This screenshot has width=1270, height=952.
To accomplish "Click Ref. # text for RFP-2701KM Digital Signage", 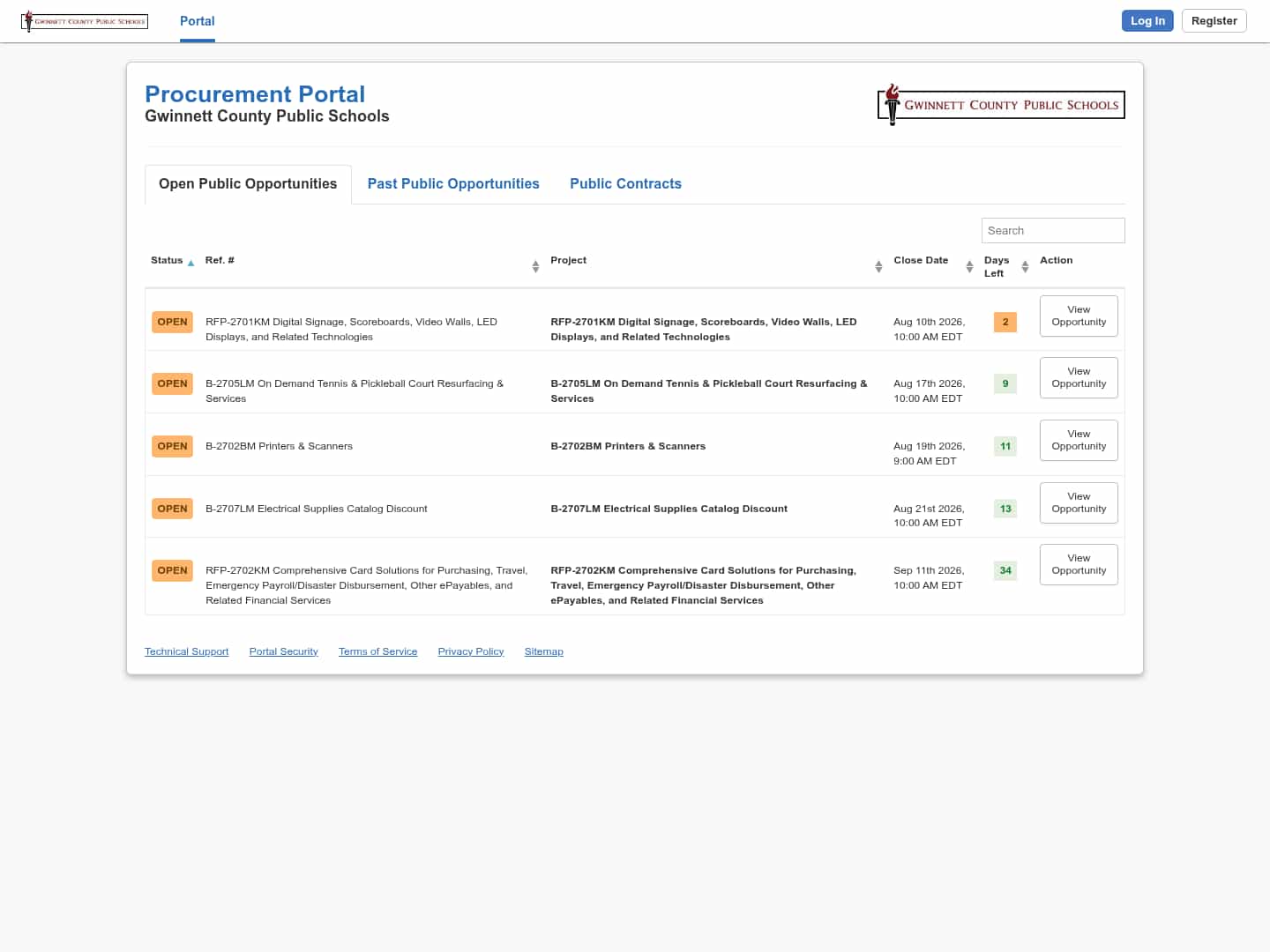I will tap(351, 329).
